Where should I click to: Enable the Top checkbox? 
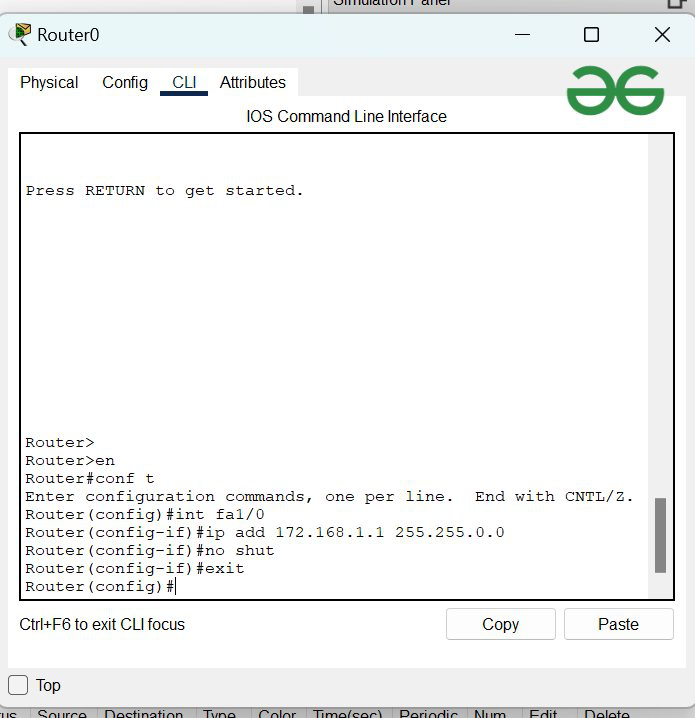18,685
